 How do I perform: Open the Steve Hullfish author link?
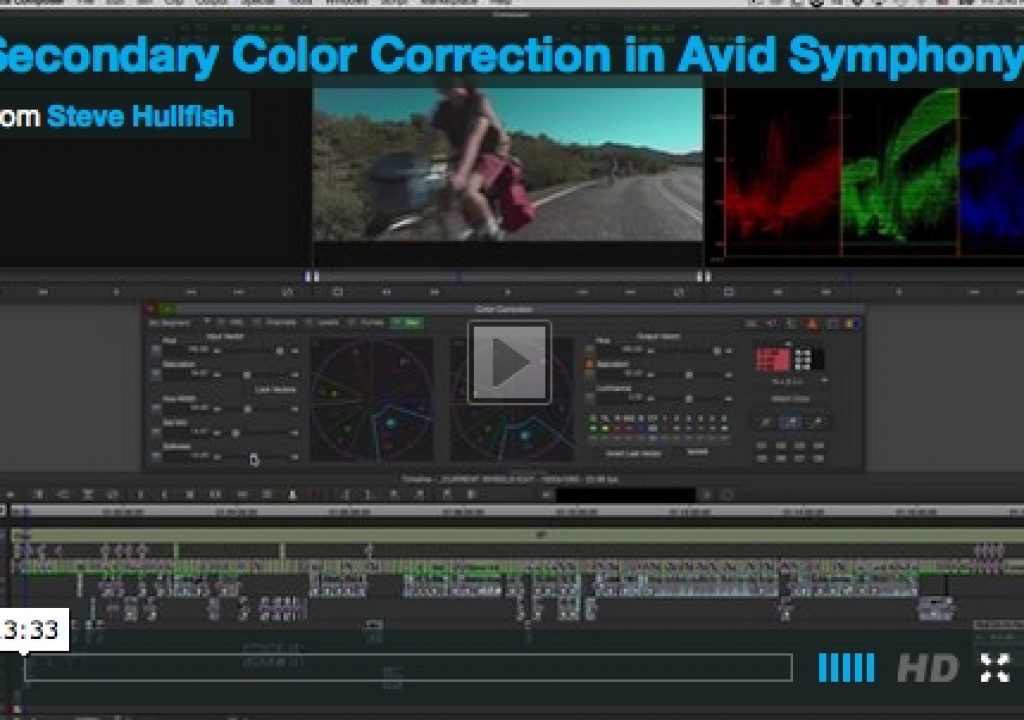pyautogui.click(x=140, y=116)
